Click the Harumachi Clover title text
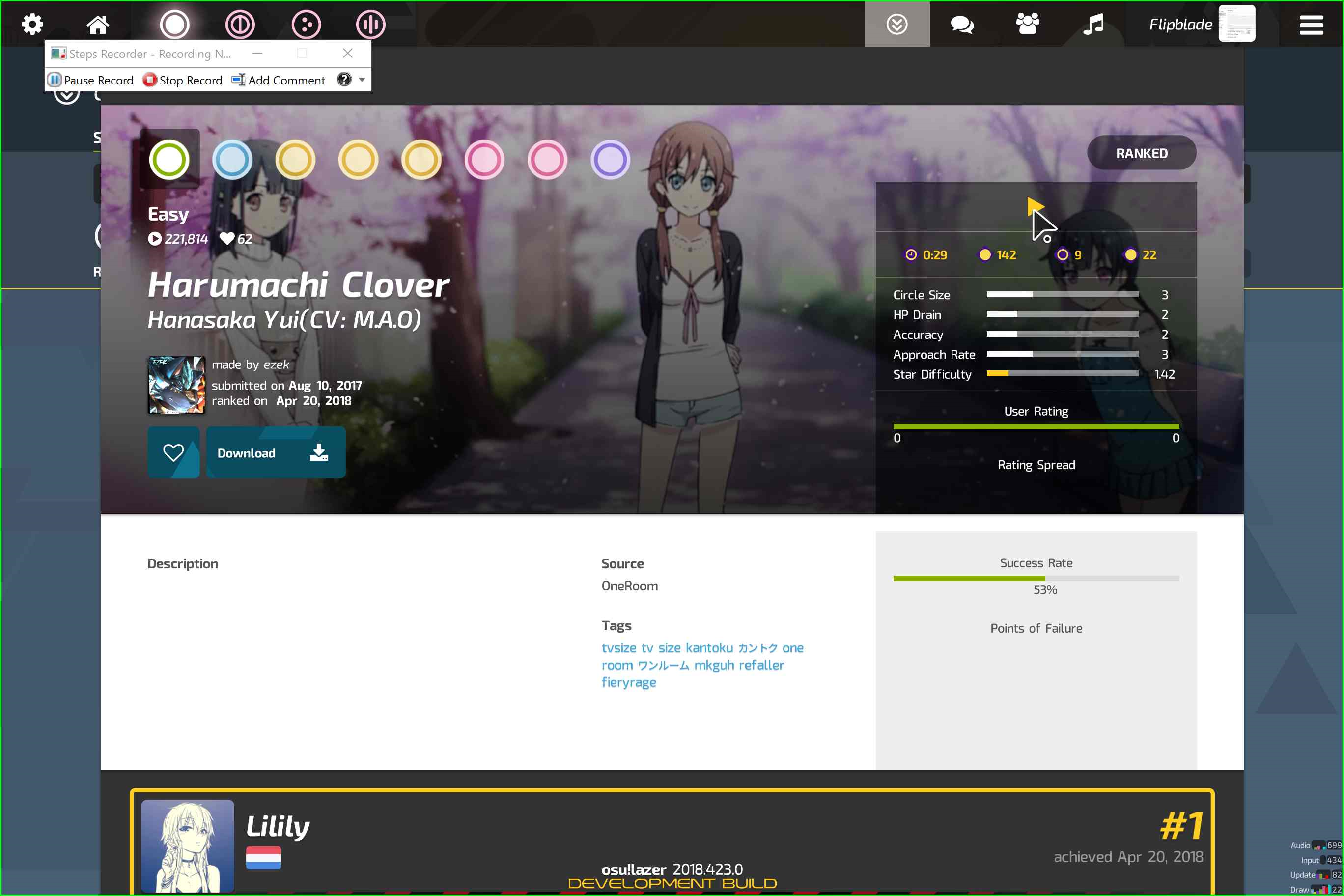The height and width of the screenshot is (896, 1344). click(x=298, y=284)
